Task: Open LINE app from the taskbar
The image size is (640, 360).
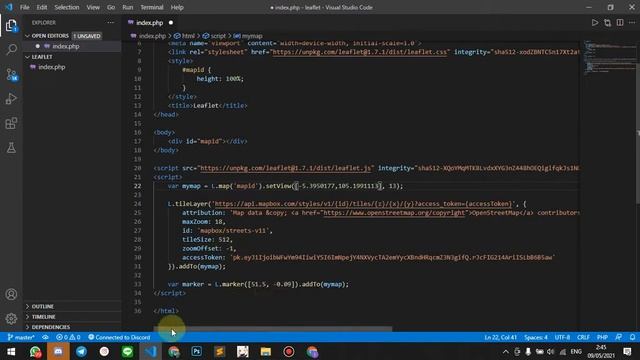Action: (127, 352)
